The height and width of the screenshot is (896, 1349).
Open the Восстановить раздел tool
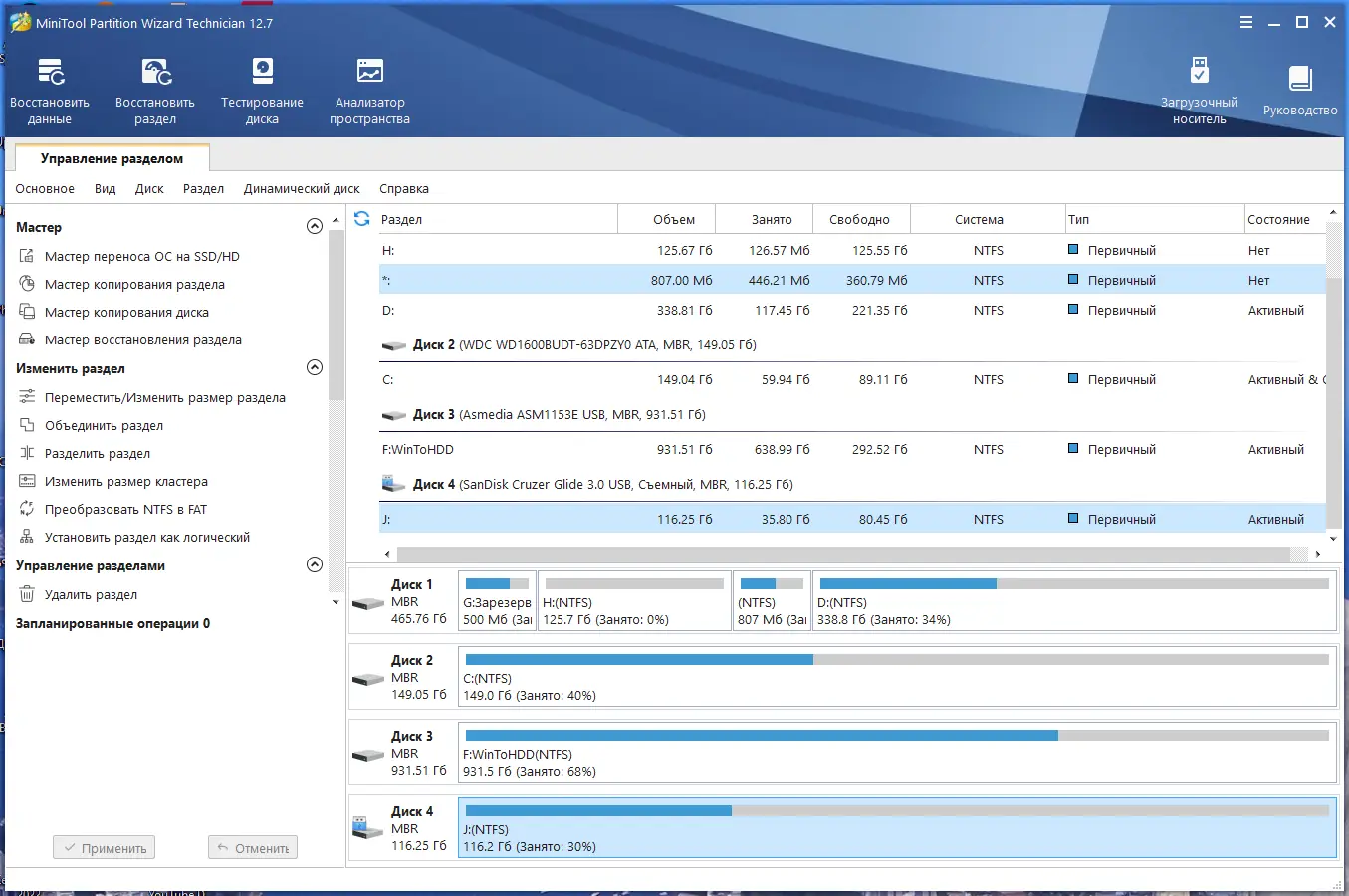click(x=154, y=90)
